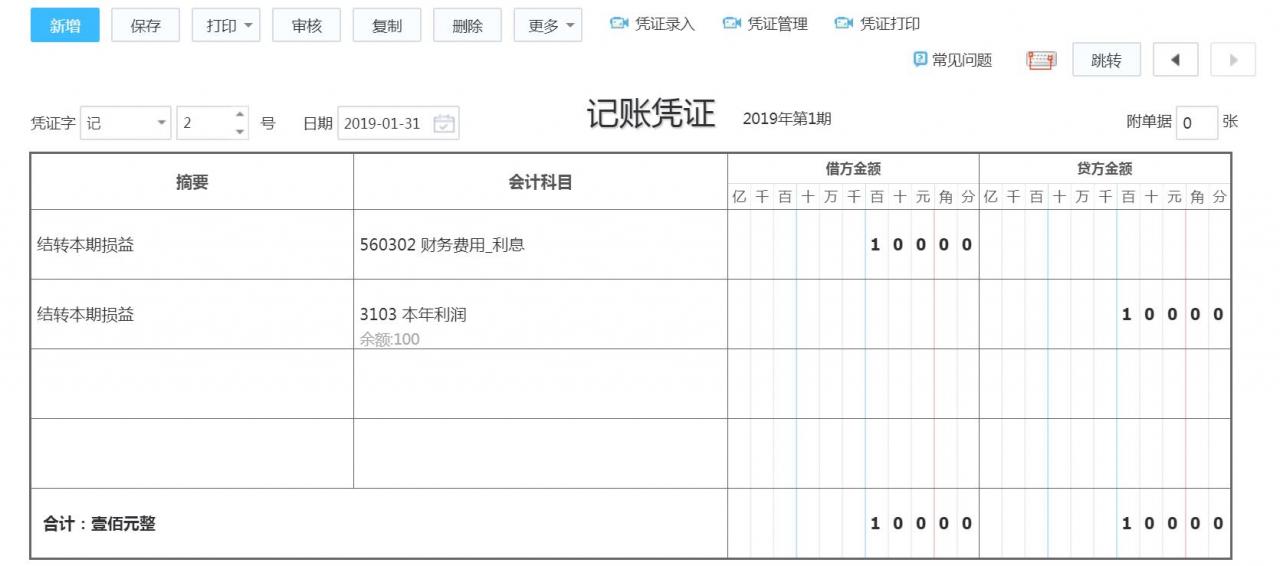Image resolution: width=1280 pixels, height=566 pixels.
Task: Click account cell 560302 财务费用_利息
Action: 540,244
